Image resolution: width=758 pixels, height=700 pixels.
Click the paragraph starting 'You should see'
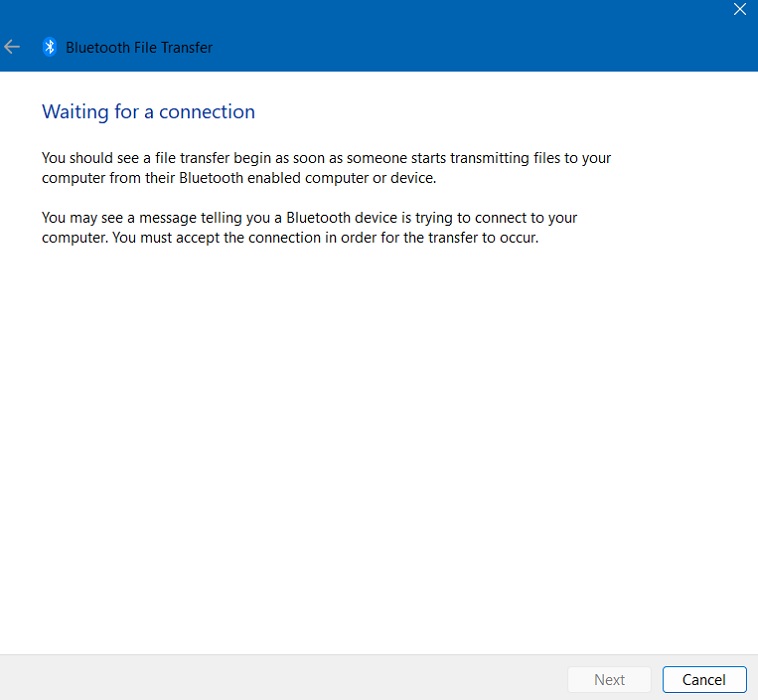[x=326, y=168]
